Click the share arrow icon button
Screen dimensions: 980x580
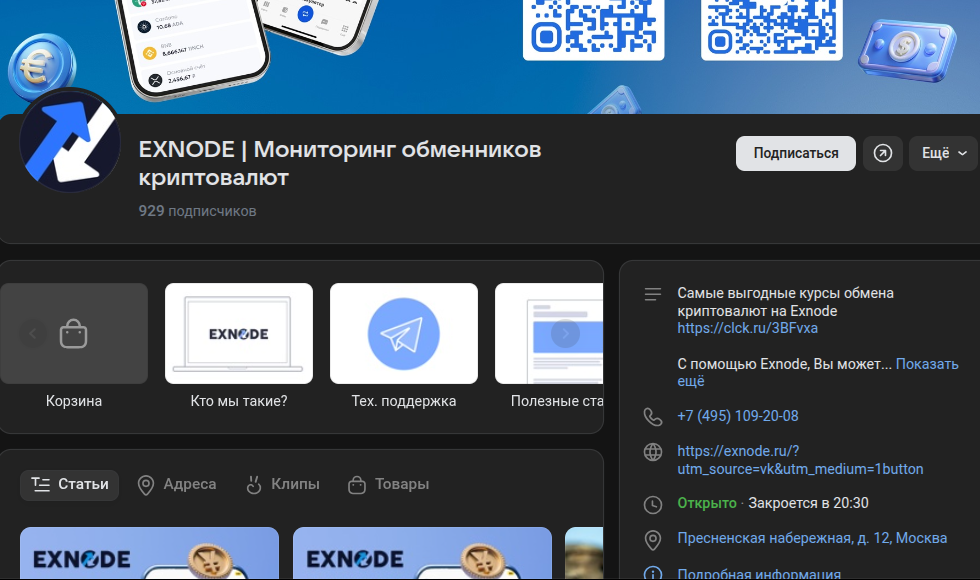882,153
